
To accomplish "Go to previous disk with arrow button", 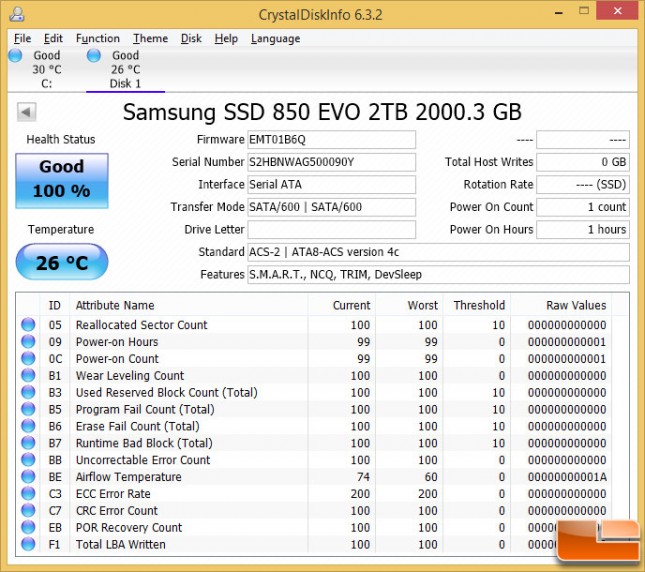I will click(x=26, y=112).
